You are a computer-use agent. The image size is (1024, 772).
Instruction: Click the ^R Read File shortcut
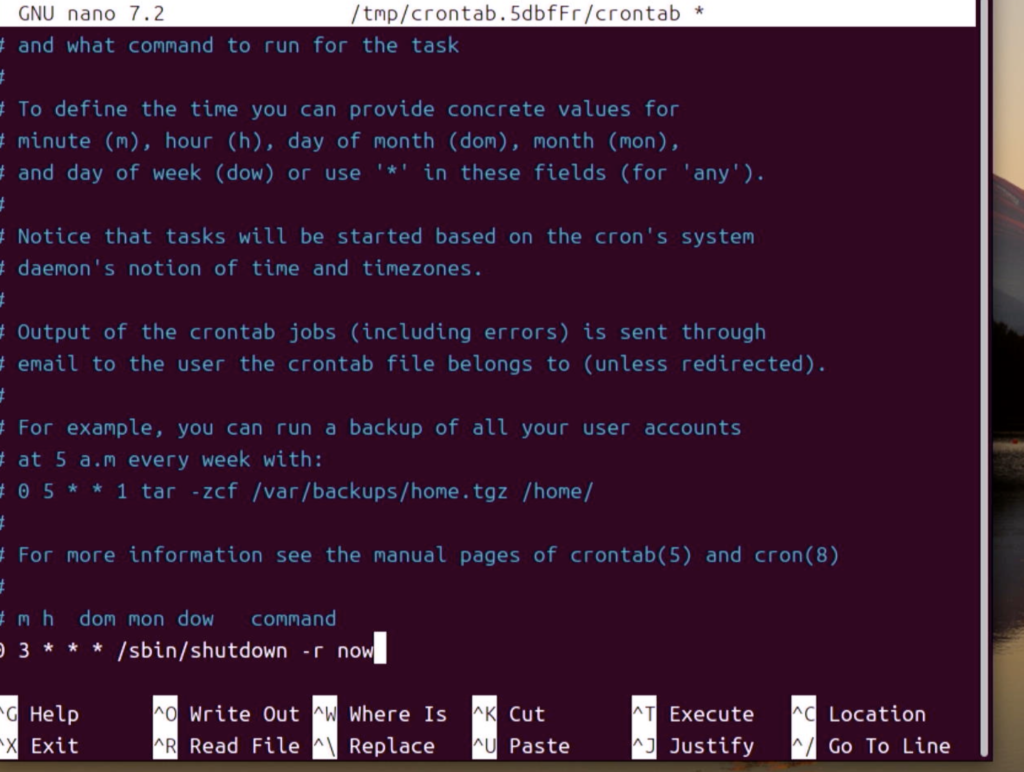pos(226,746)
